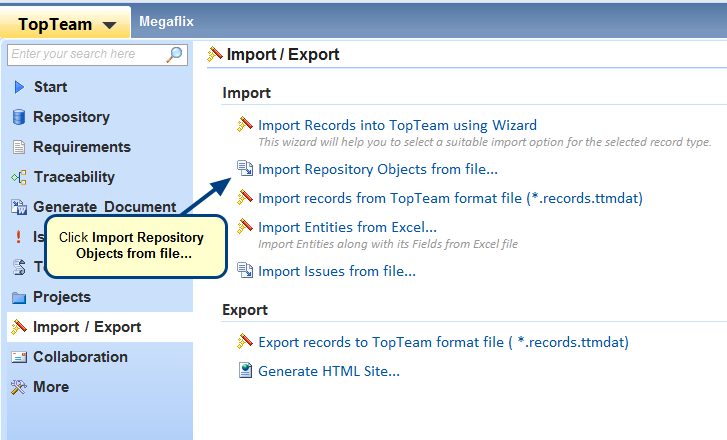
Task: Open Import Records into TopTeam using Wizard
Action: click(x=397, y=125)
